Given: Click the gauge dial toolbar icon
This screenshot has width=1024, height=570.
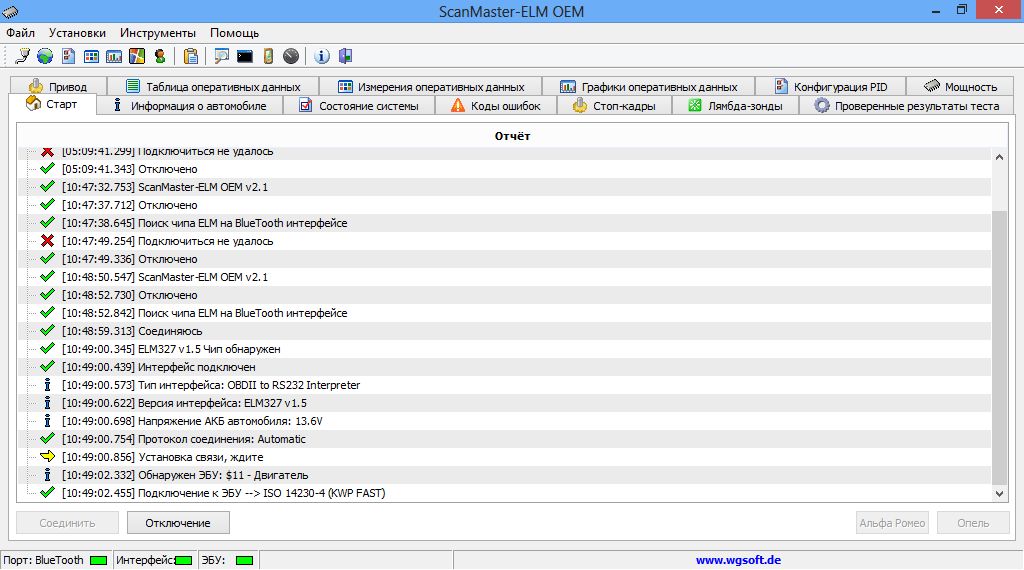Looking at the screenshot, I should [291, 56].
